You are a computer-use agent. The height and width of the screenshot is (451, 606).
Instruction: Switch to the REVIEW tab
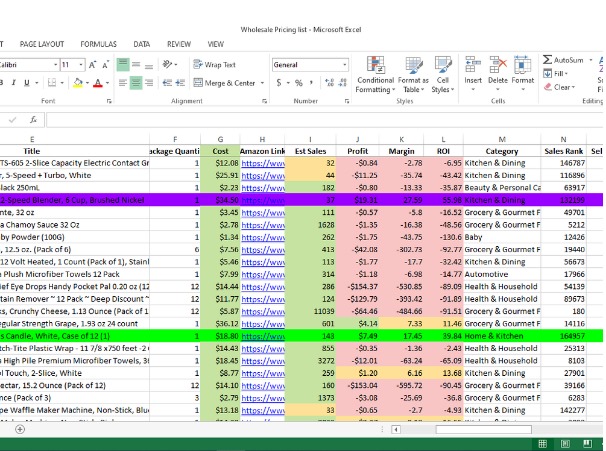pyautogui.click(x=179, y=44)
